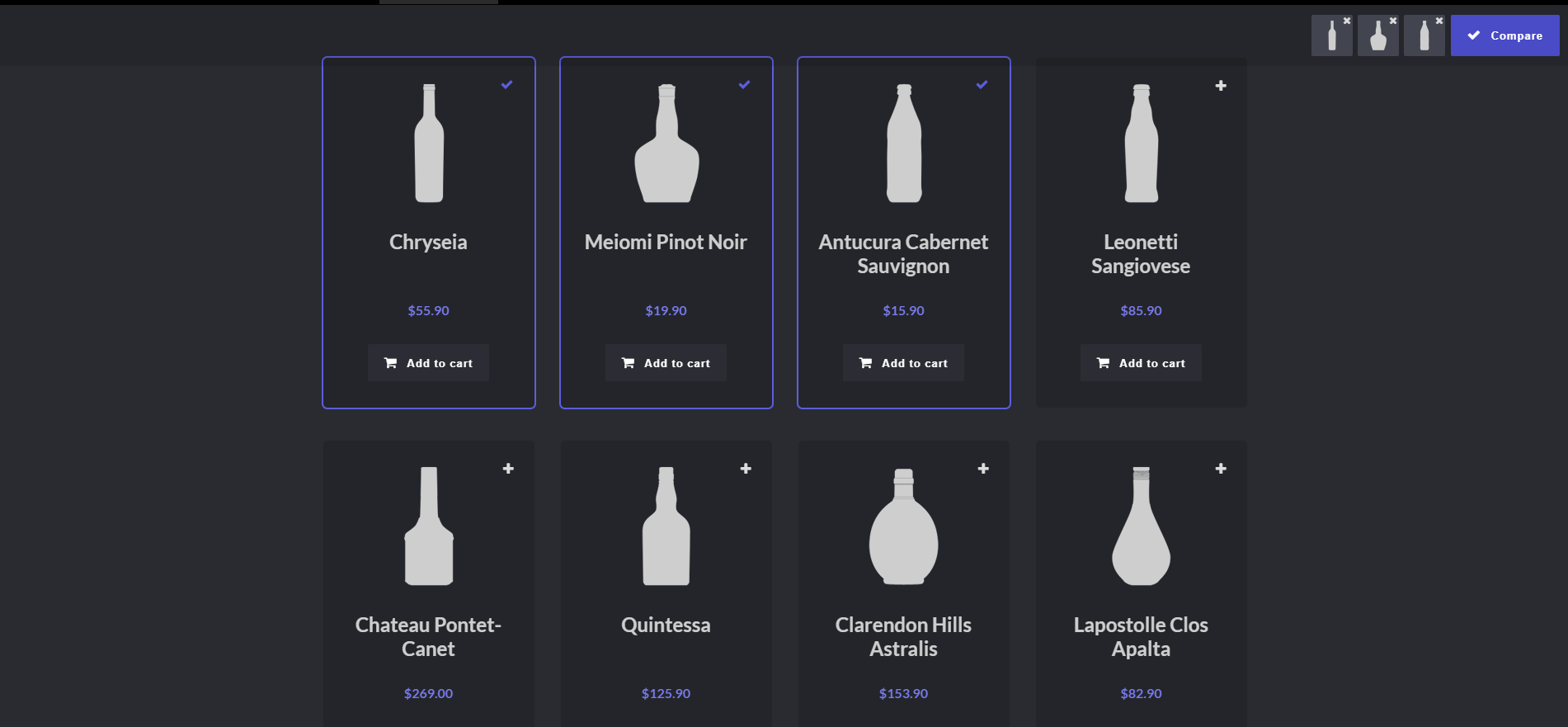Screen dimensions: 1568x727
Task: Add Quintessa to comparison with plus icon
Action: [746, 469]
